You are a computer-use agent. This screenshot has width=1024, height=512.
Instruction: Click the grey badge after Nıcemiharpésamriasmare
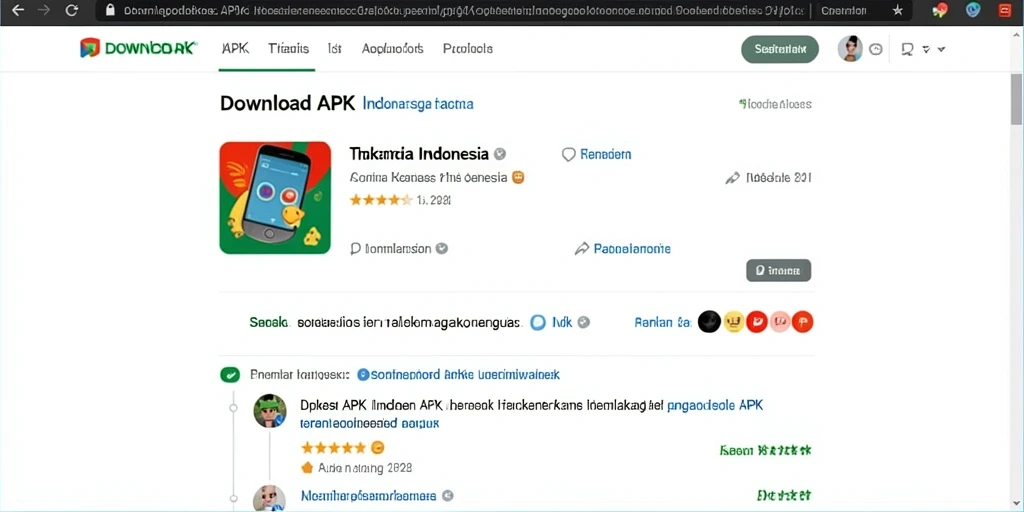(447, 496)
